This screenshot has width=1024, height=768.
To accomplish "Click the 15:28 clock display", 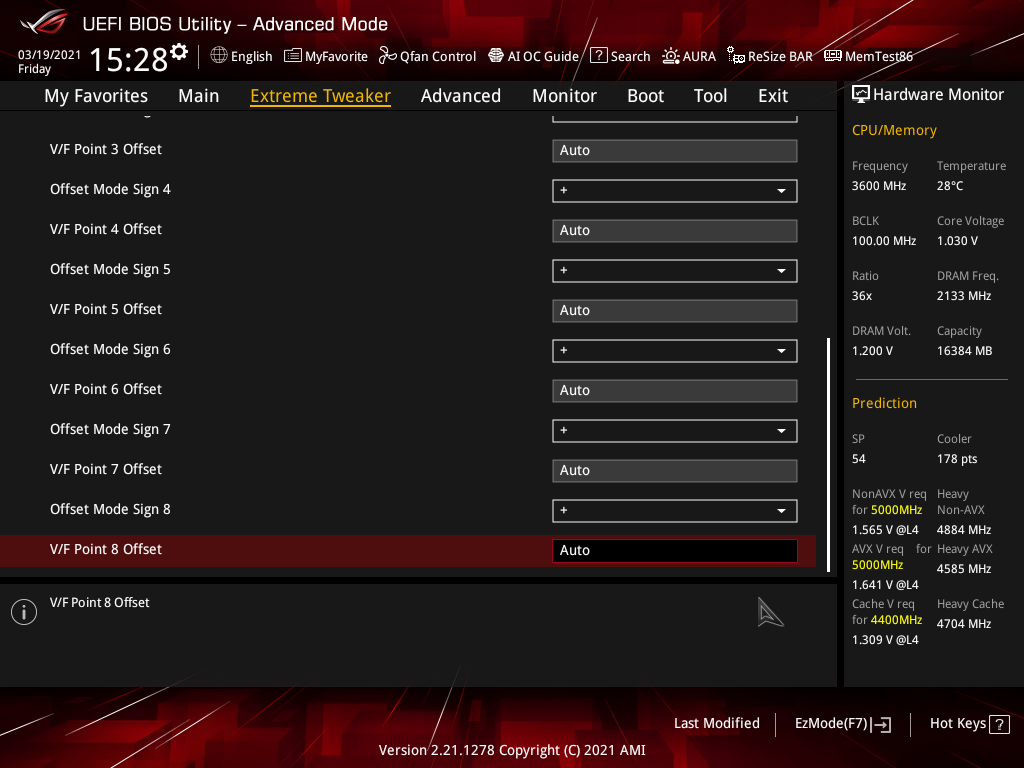I will (x=128, y=59).
